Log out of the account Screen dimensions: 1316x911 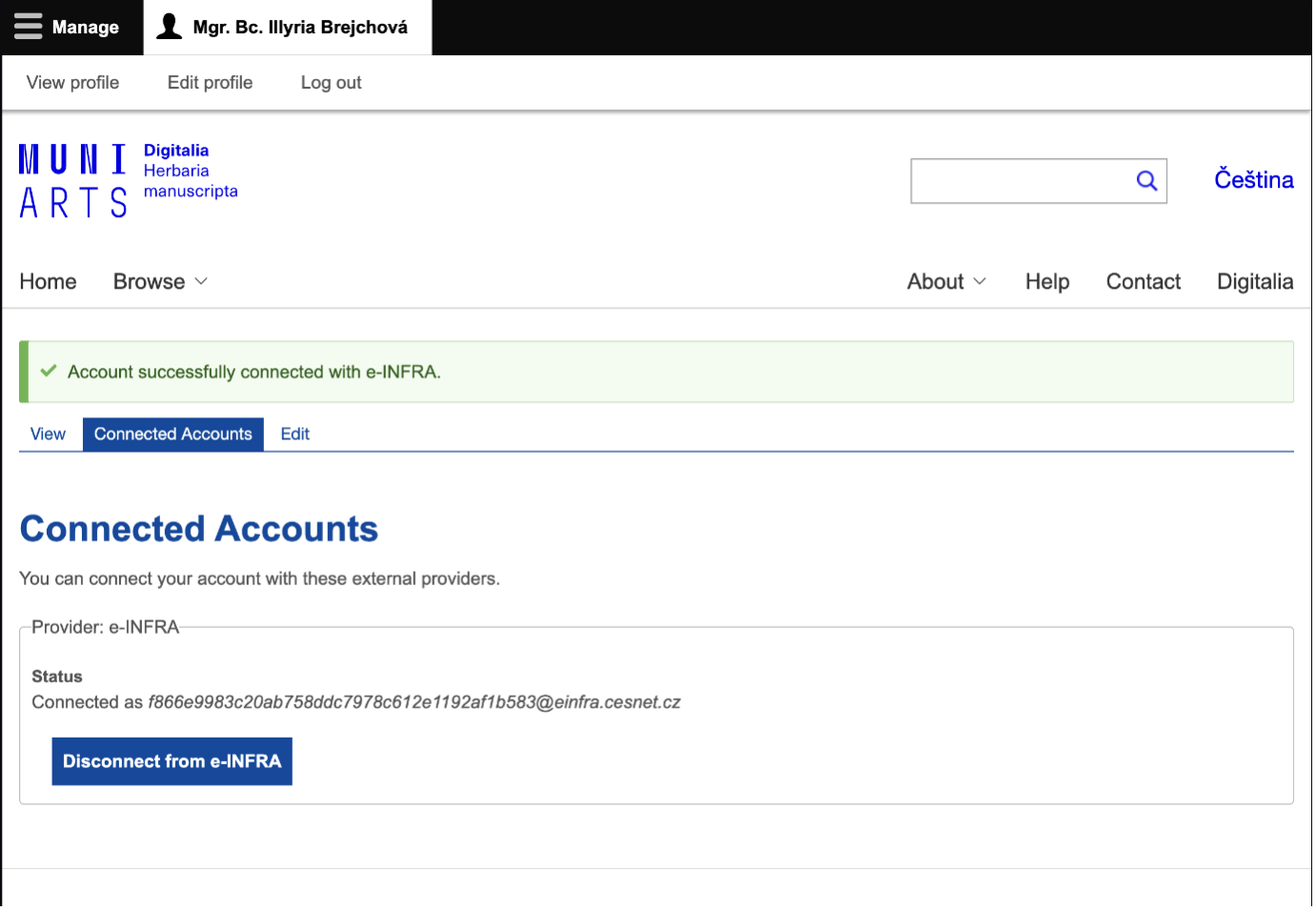pyautogui.click(x=331, y=83)
